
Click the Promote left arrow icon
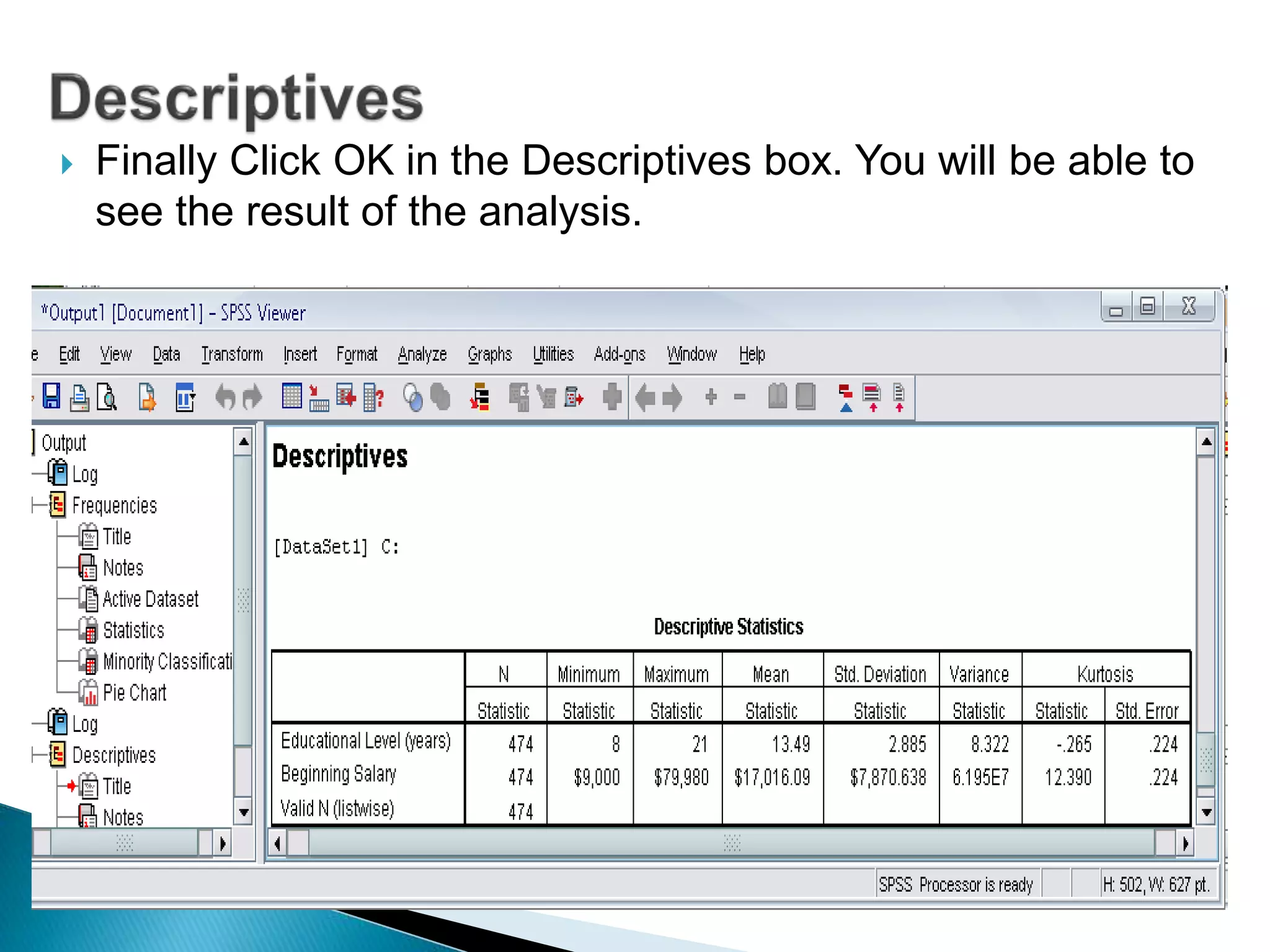click(646, 397)
